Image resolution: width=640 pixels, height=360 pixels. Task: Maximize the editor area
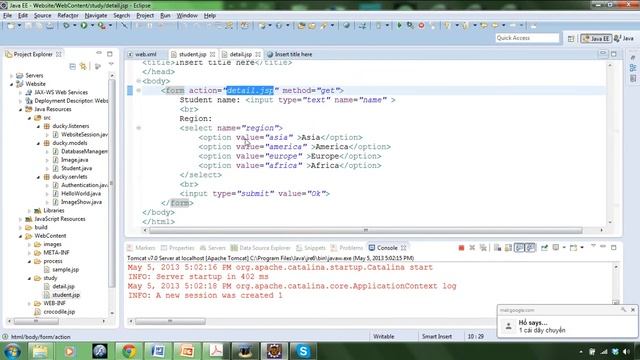point(614,54)
